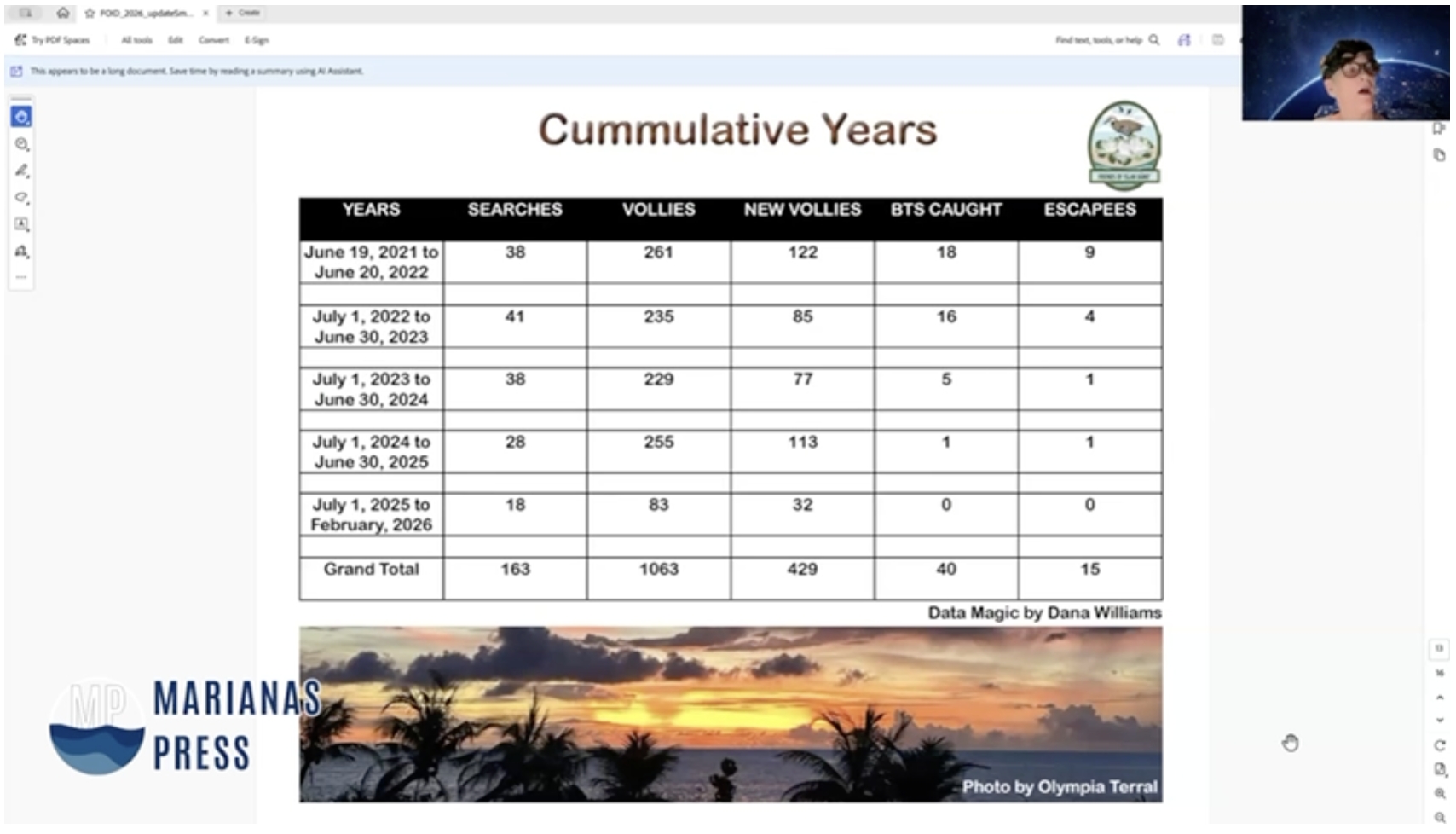Expand more tools ellipsis in left toolbar

(21, 277)
